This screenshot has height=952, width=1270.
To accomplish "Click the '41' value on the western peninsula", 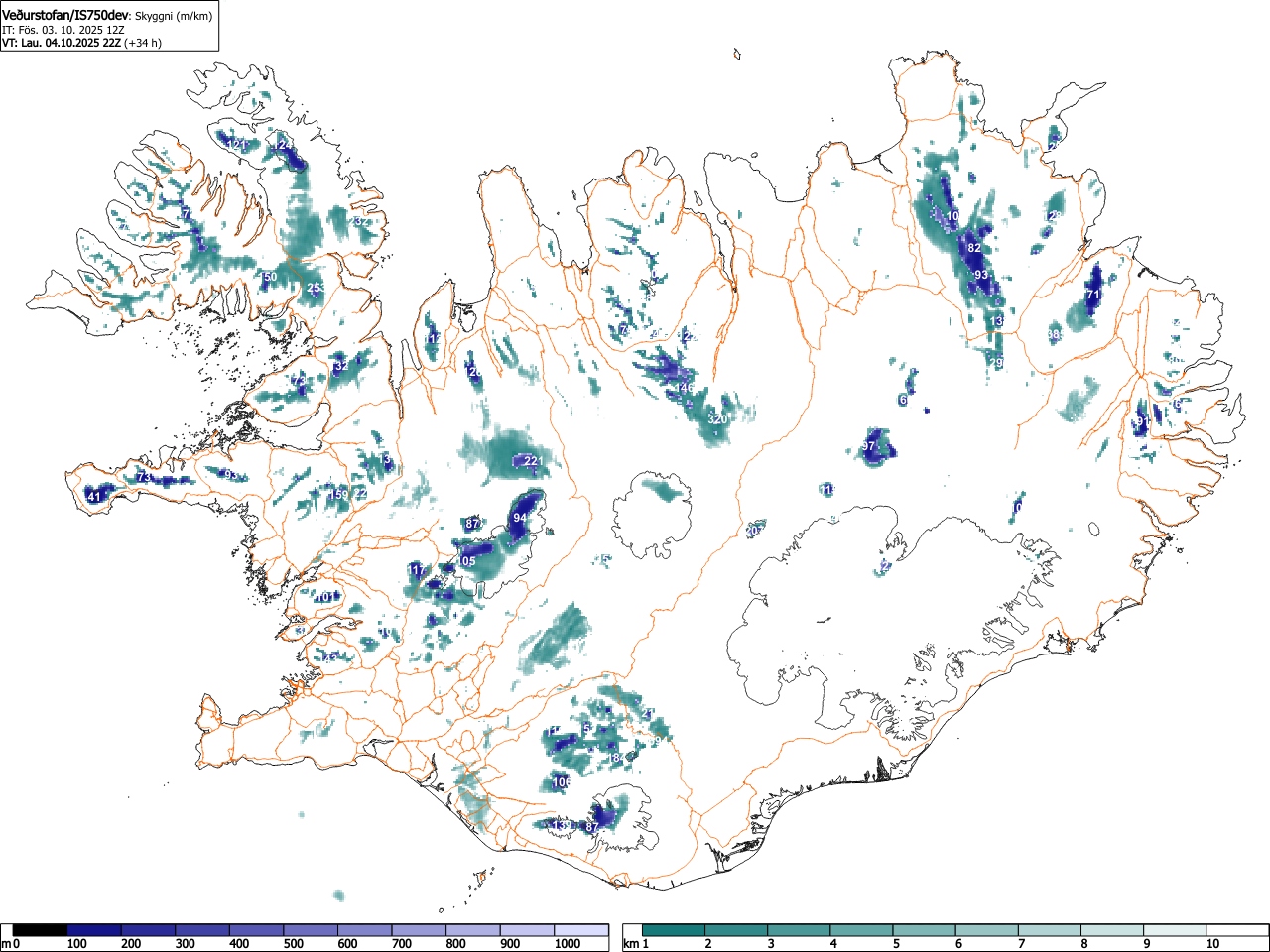I will tap(95, 497).
